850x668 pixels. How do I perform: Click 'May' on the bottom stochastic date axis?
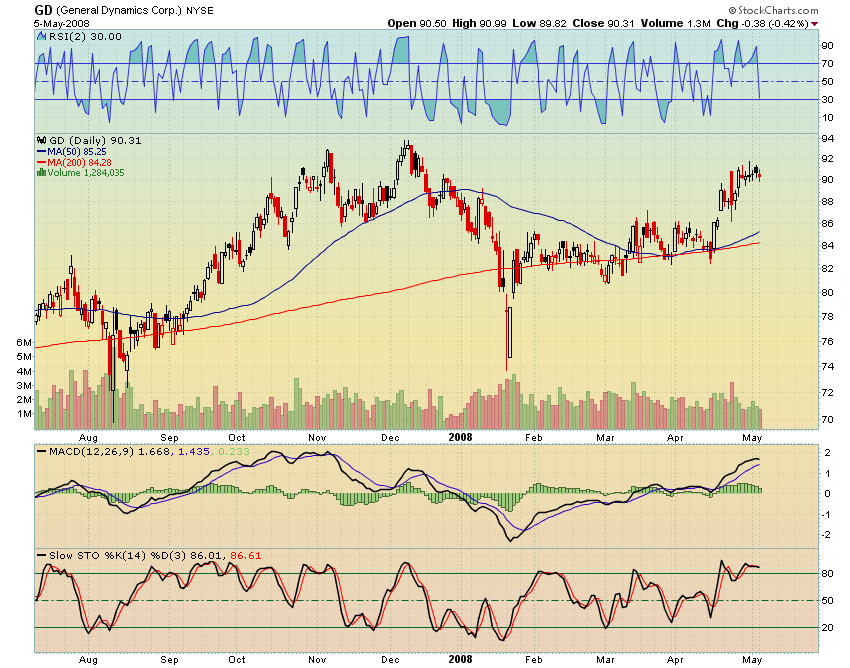click(752, 660)
